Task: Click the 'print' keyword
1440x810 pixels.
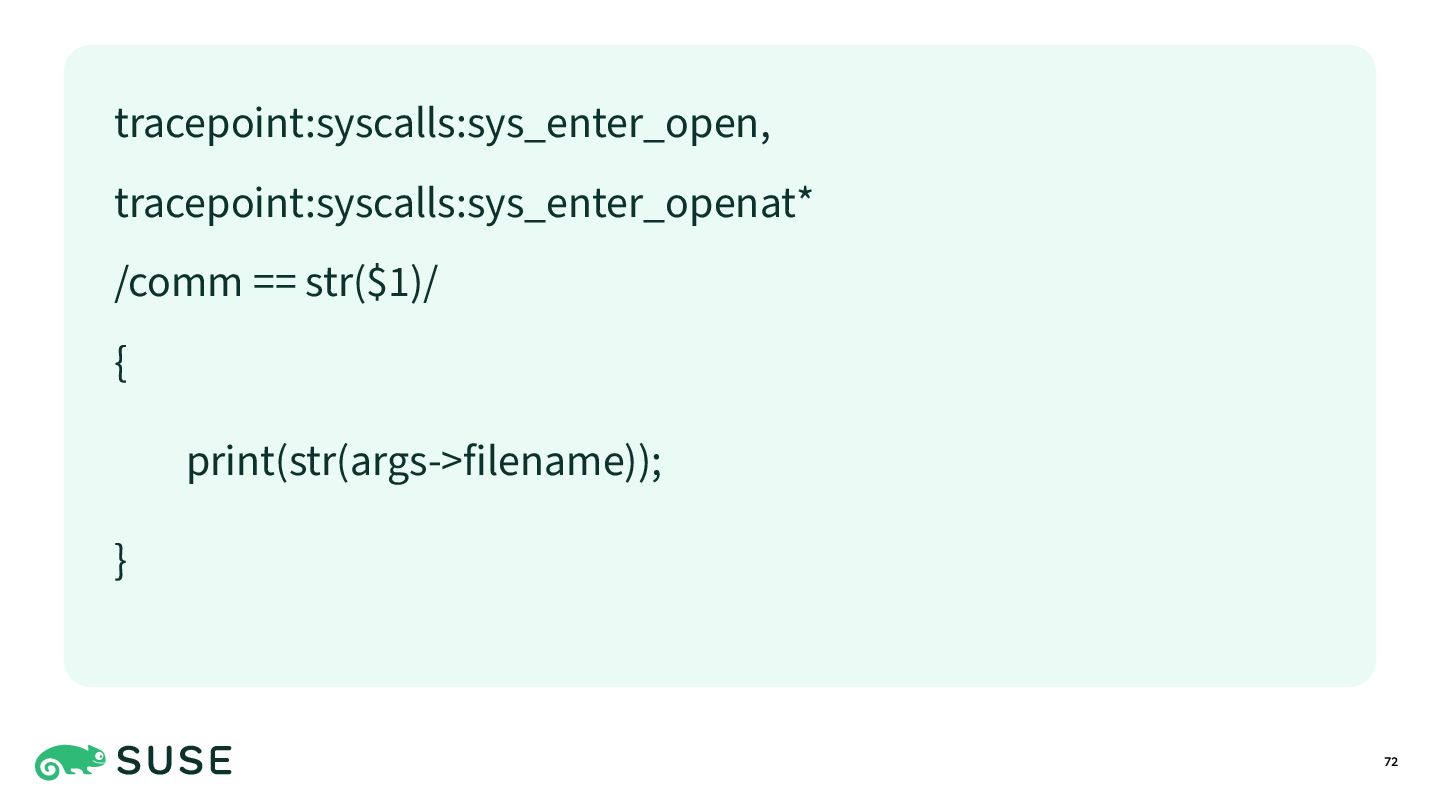Action: pyautogui.click(x=230, y=465)
